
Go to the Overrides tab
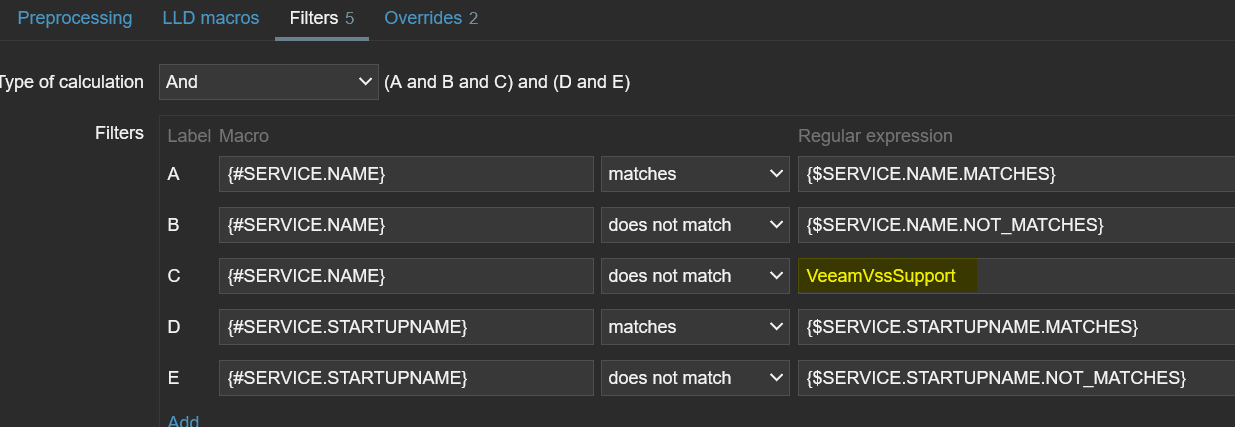pyautogui.click(x=431, y=18)
